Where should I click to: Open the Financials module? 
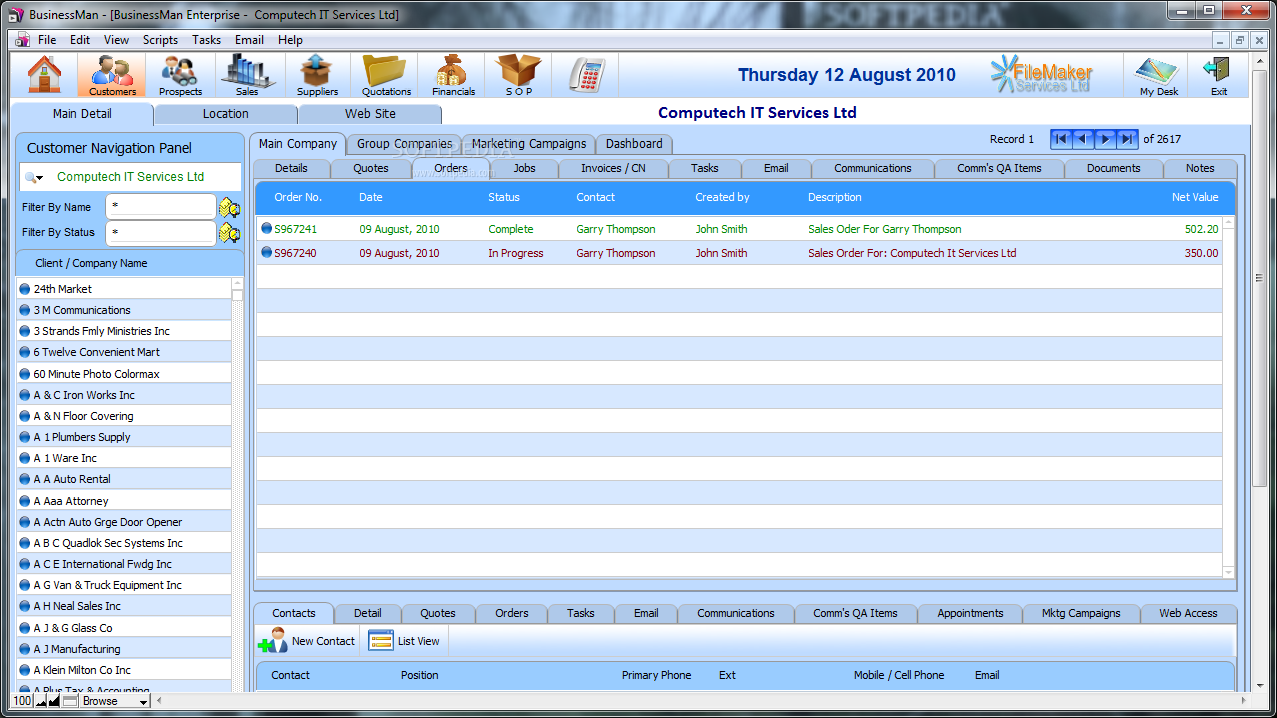coord(453,75)
